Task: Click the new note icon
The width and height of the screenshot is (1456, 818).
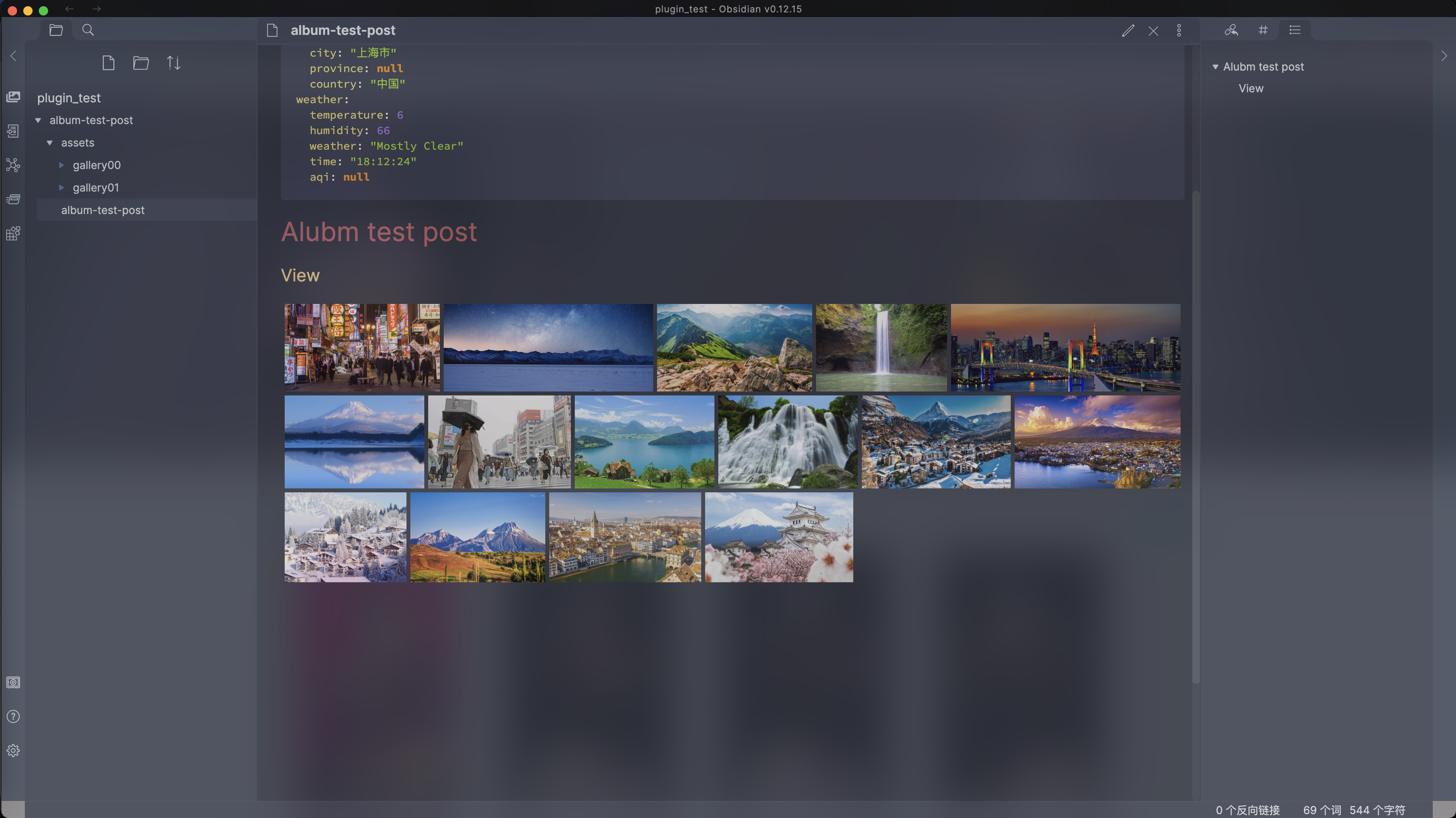Action: coord(109,63)
